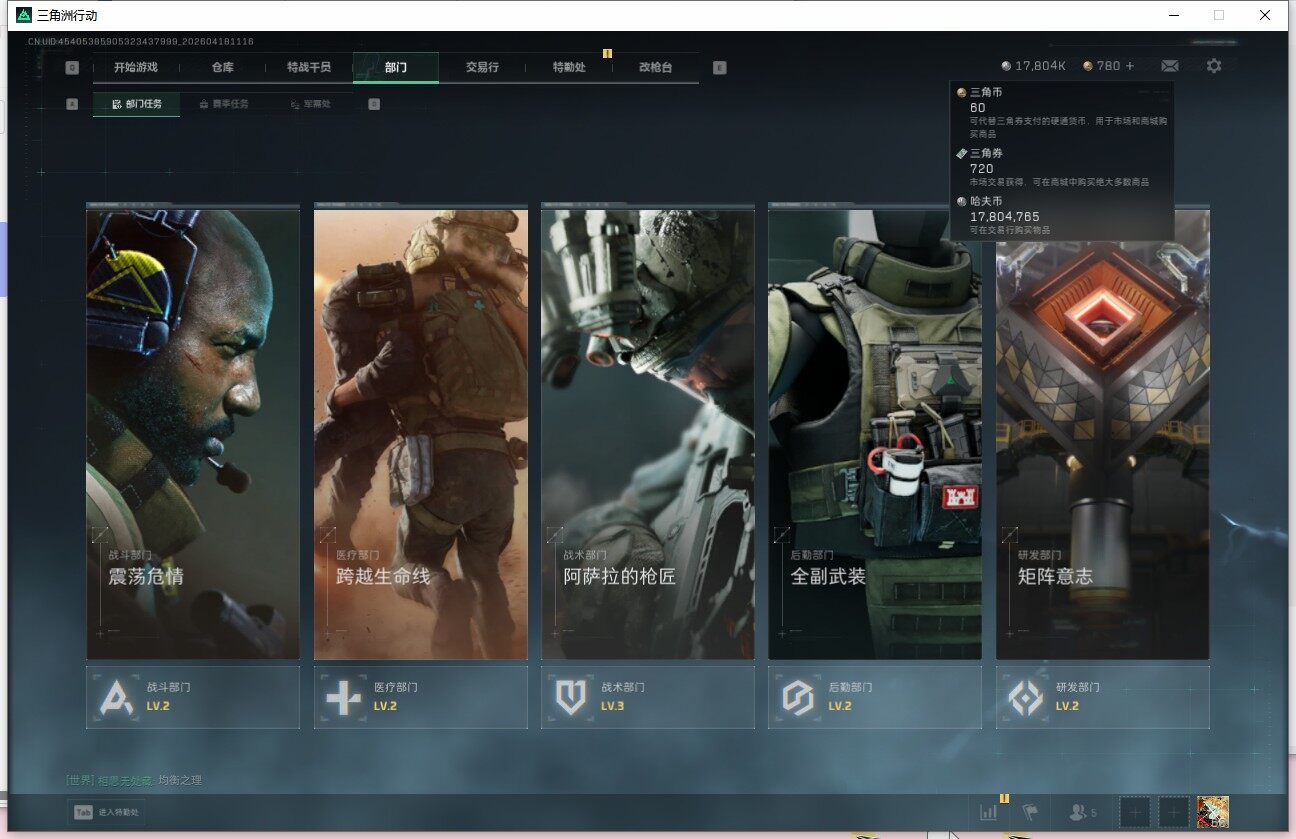Go to the 特战干员 tab
This screenshot has height=839, width=1296.
tap(308, 67)
